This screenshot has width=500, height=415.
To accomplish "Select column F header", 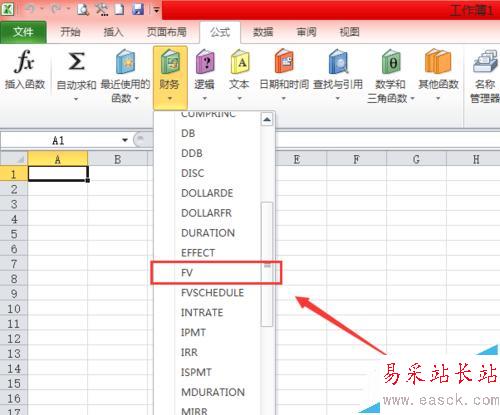I will [356, 159].
